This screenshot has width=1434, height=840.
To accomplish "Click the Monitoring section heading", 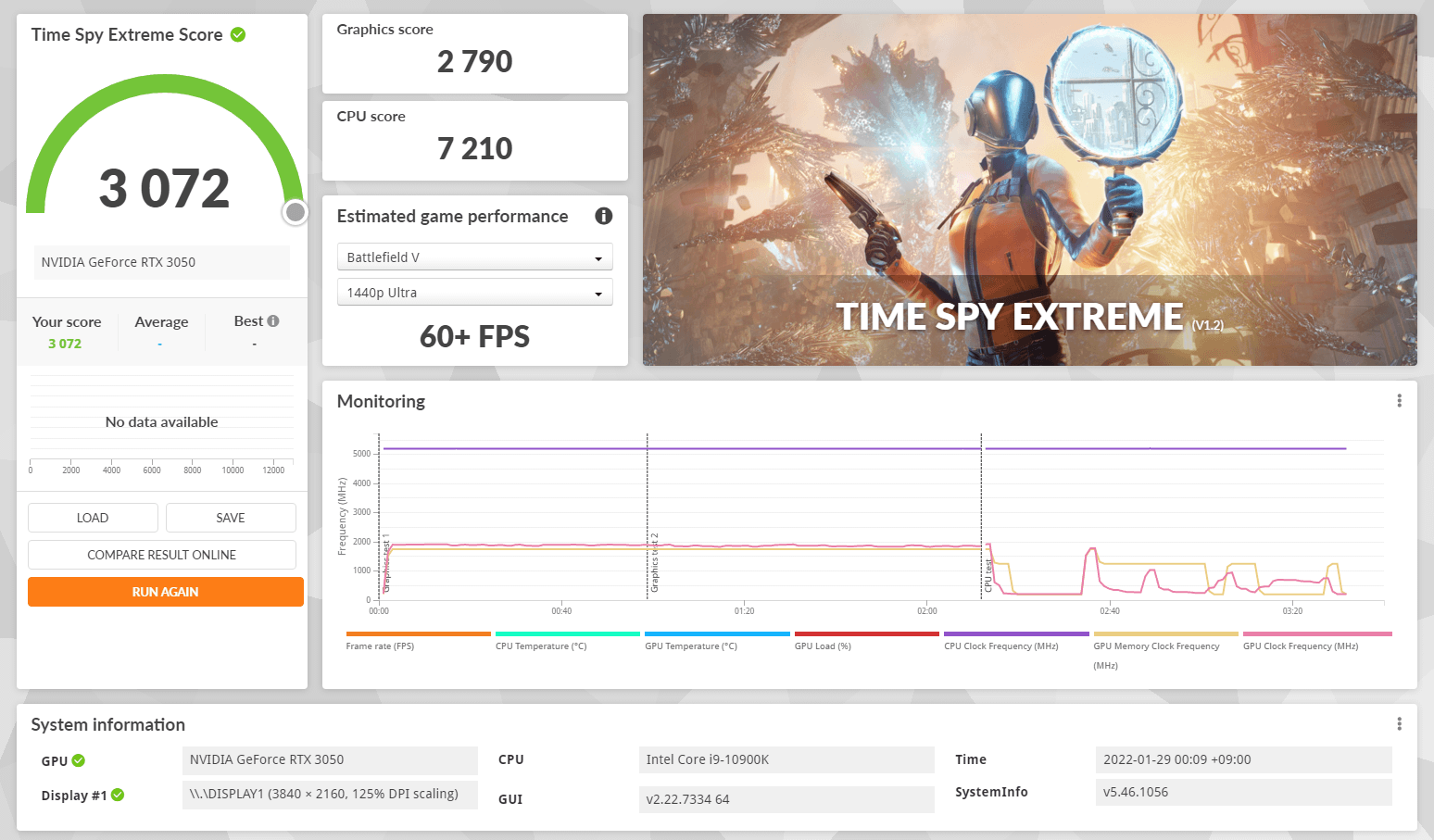I will [381, 402].
